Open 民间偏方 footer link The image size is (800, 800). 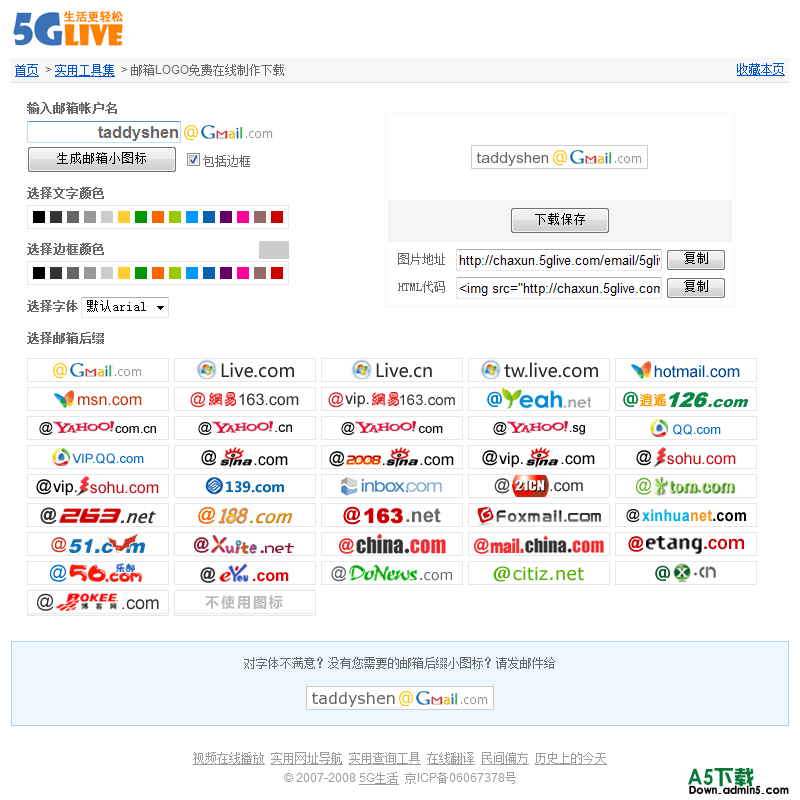tap(505, 759)
